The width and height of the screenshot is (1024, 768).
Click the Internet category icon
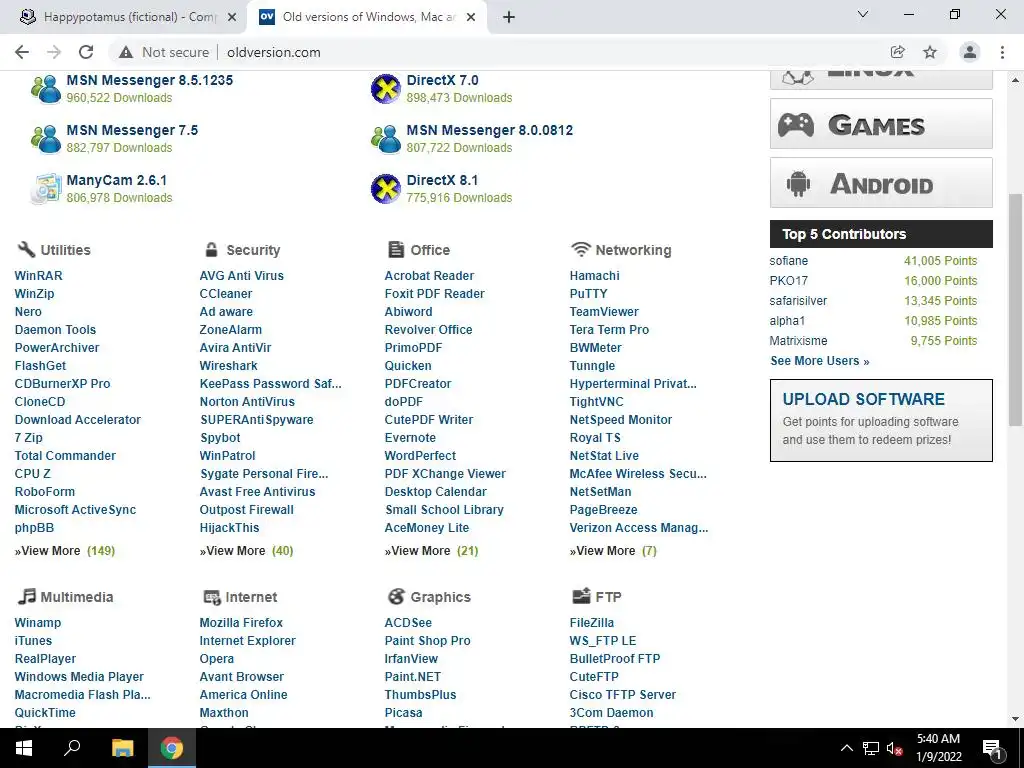point(212,597)
